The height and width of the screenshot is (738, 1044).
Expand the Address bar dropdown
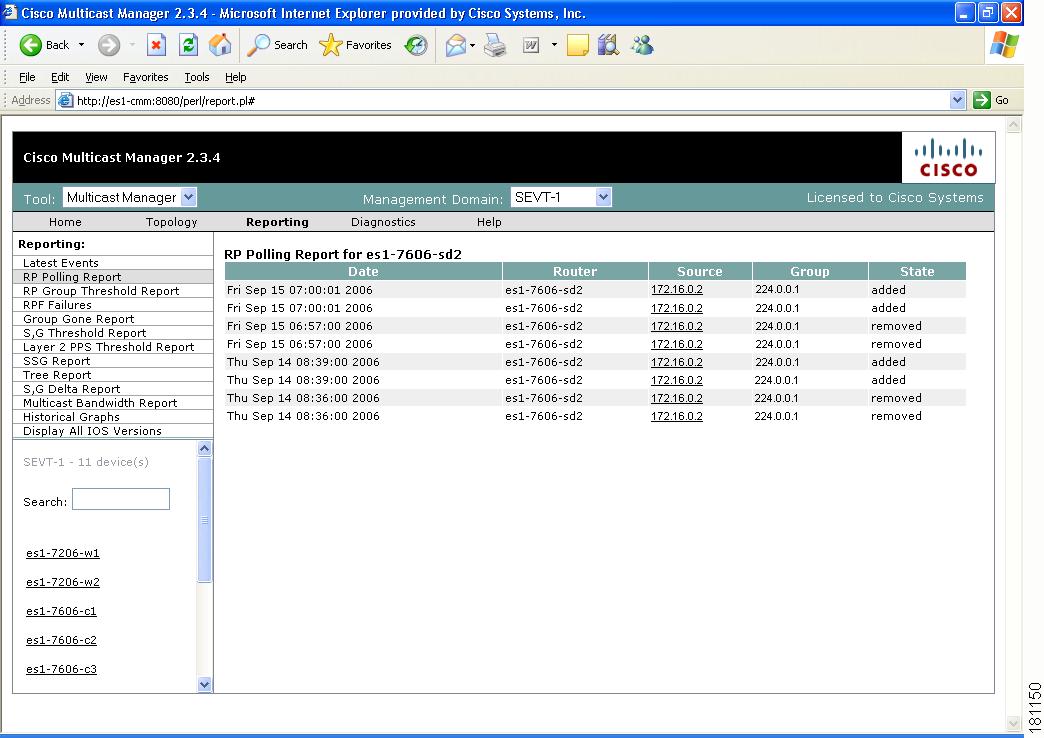957,100
